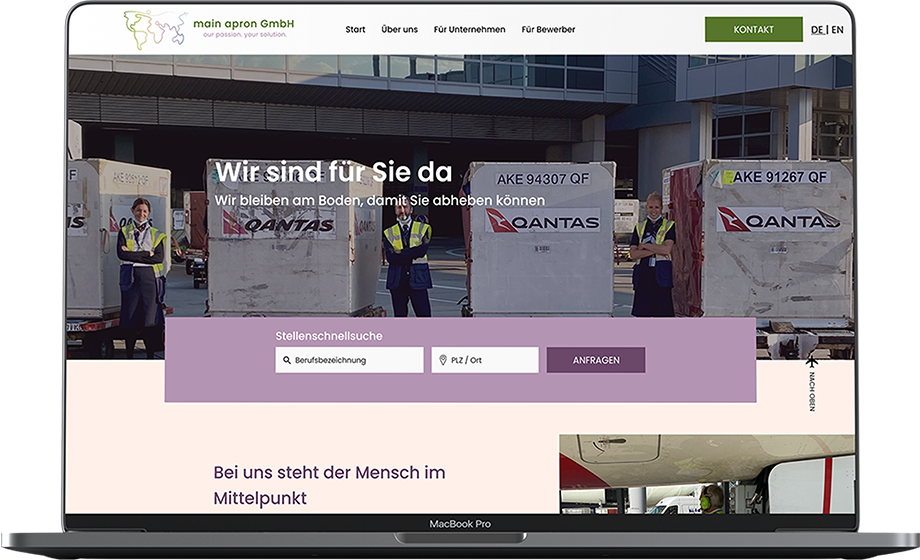Open the Start menu item
Image resolution: width=920 pixels, height=560 pixels.
click(x=355, y=29)
